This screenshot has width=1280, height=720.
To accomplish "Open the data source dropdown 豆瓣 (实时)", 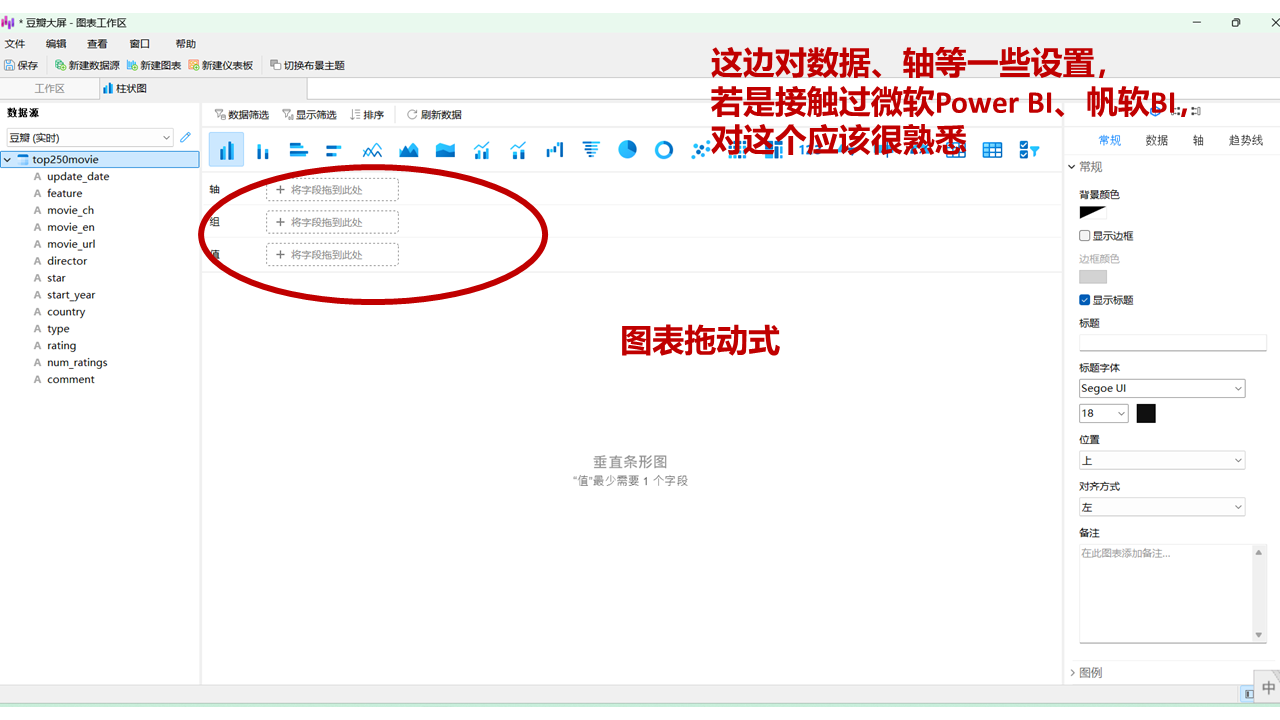I will tap(90, 138).
